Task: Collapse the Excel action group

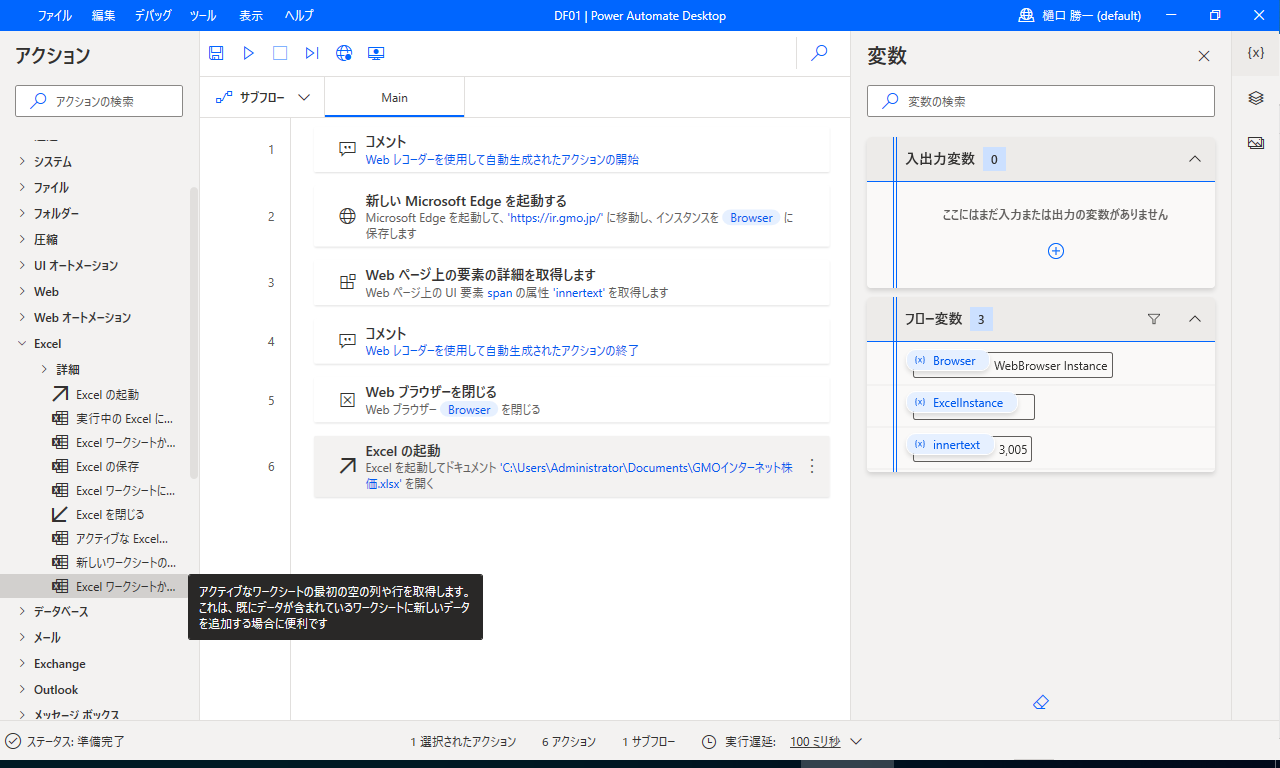Action: click(23, 344)
